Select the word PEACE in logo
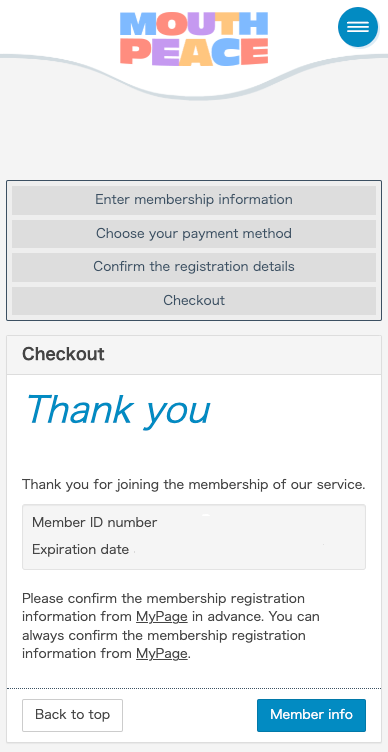 194,52
